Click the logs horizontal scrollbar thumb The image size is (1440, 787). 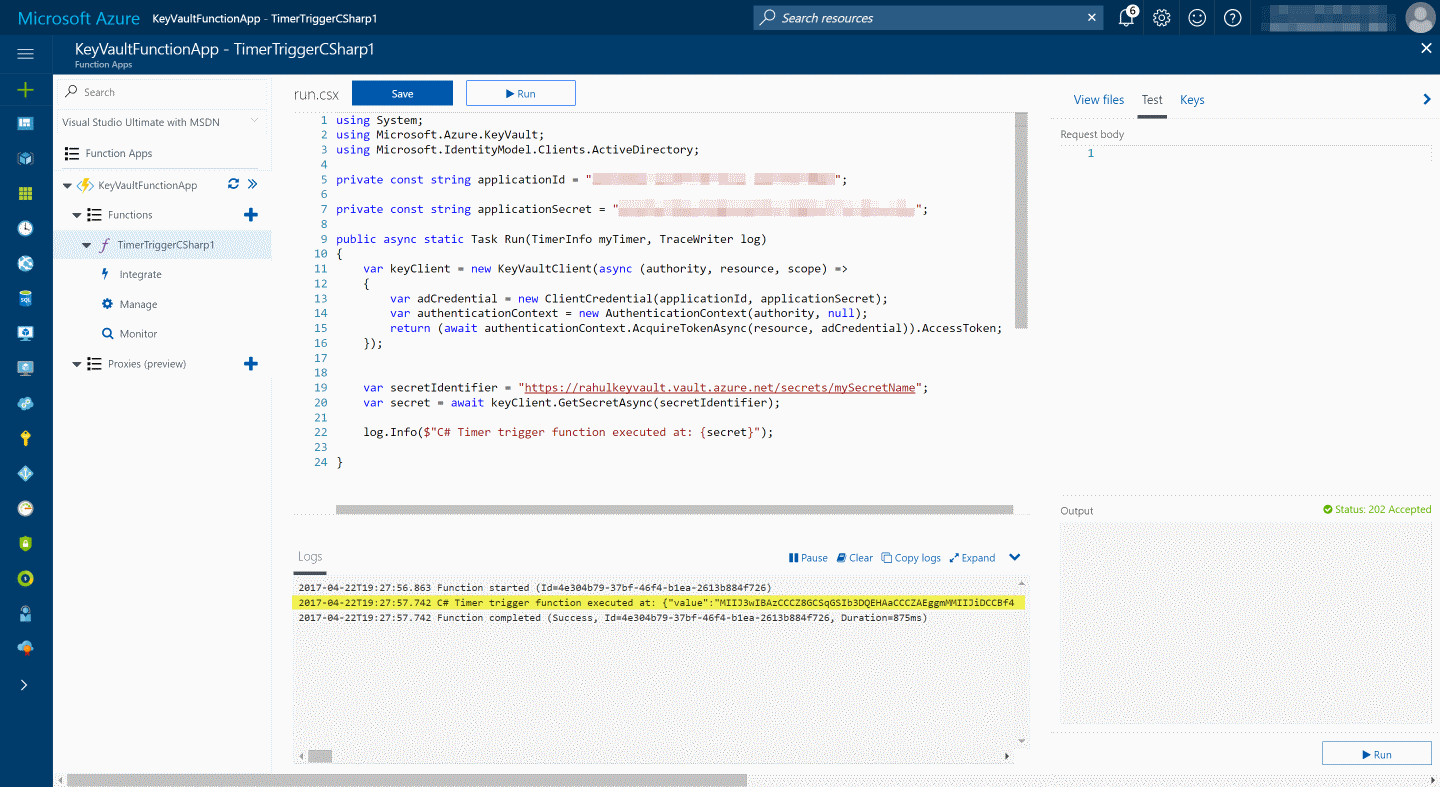pos(319,756)
